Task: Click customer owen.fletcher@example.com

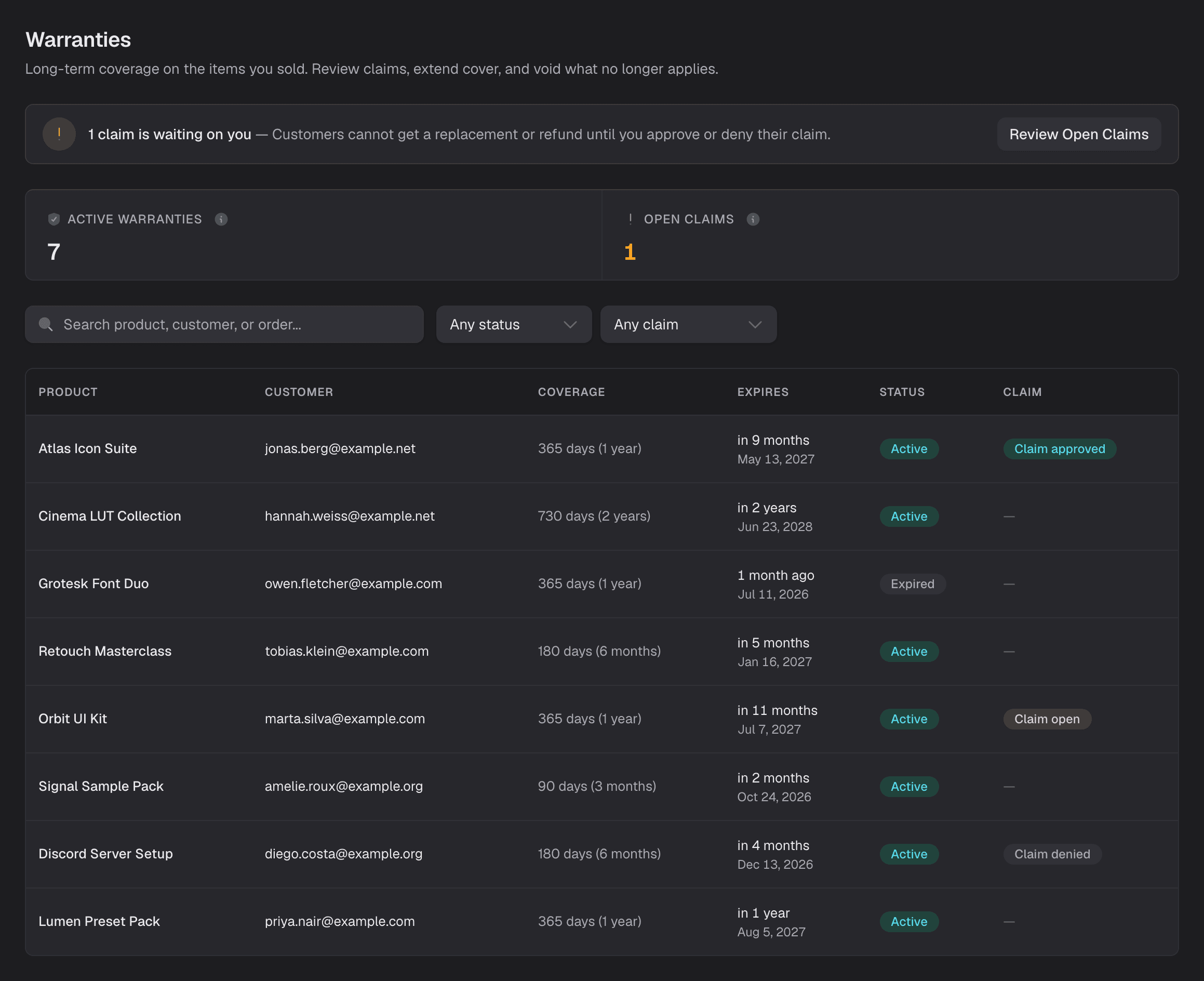Action: pos(353,584)
